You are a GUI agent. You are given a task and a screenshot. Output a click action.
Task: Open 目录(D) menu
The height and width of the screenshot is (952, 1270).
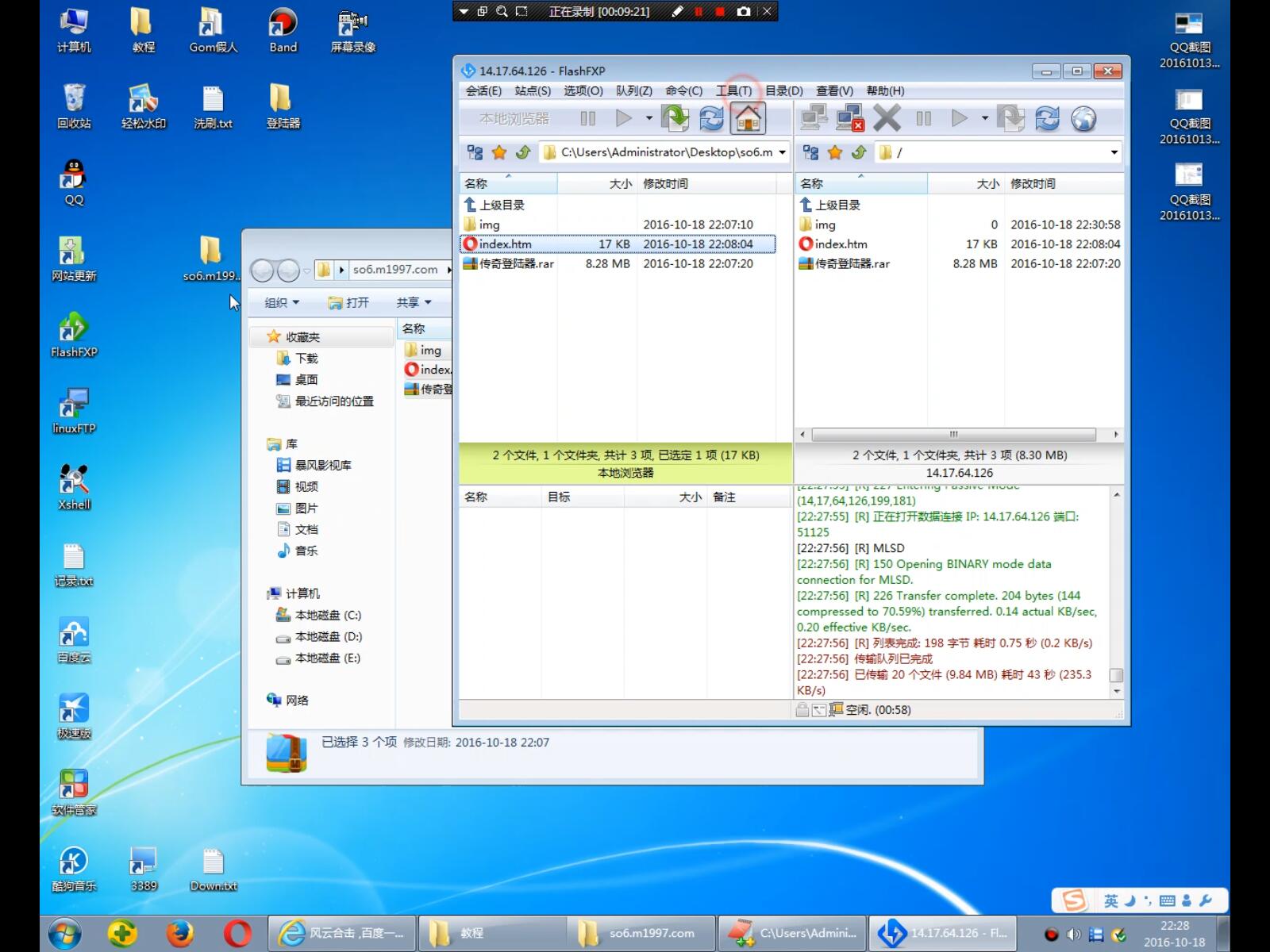tap(783, 90)
